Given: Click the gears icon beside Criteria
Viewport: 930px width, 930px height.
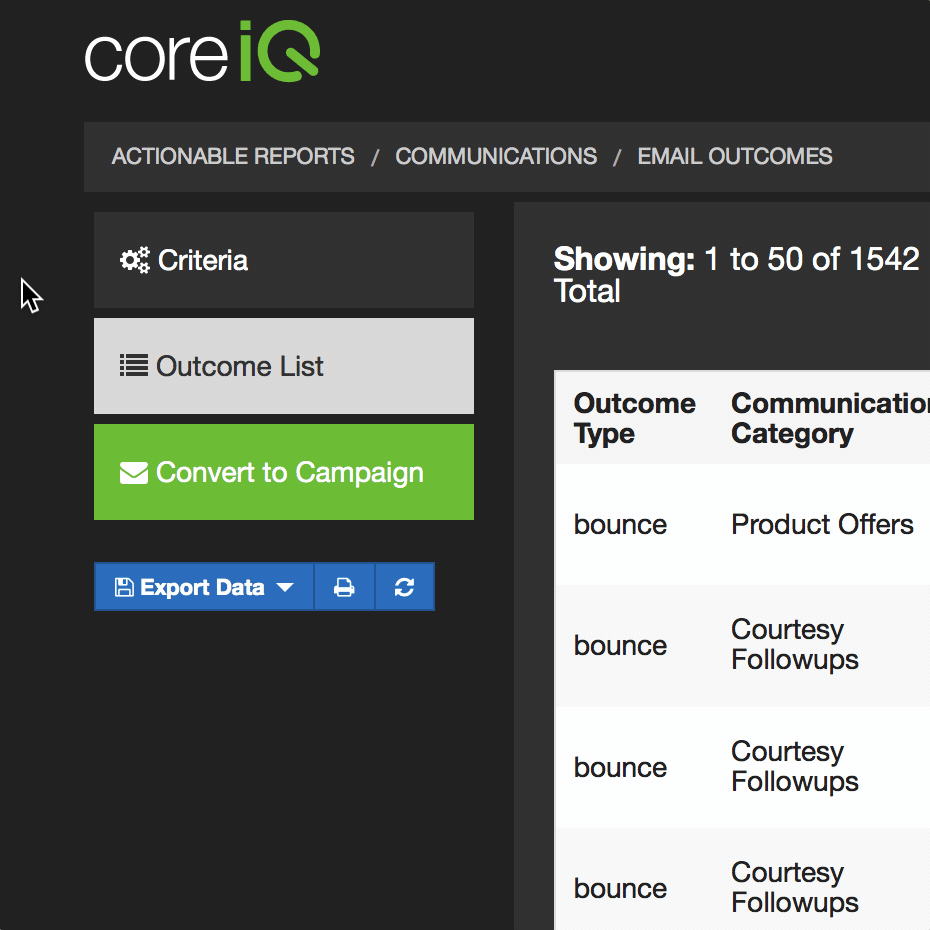Looking at the screenshot, I should [x=134, y=261].
